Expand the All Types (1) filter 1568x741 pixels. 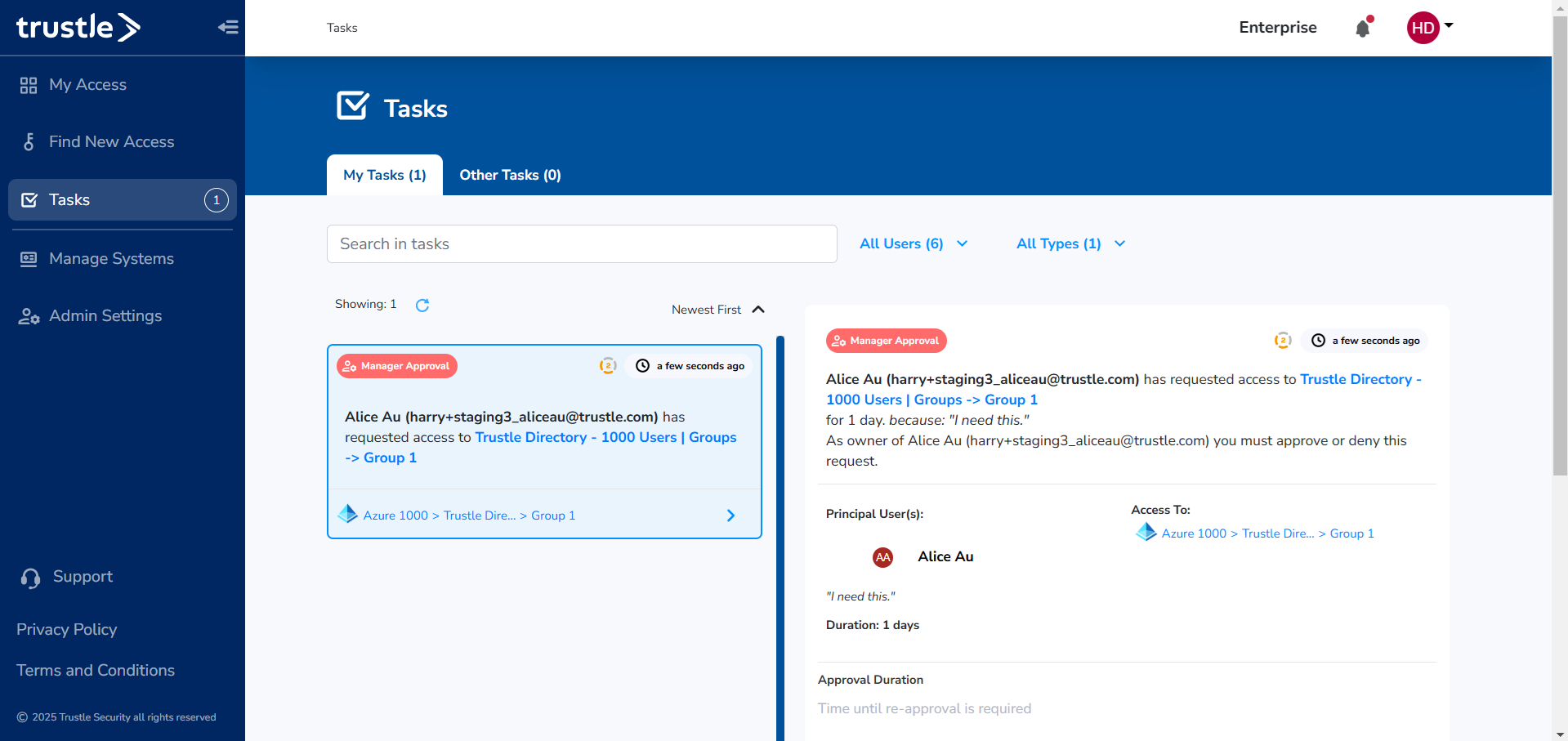tap(1071, 244)
